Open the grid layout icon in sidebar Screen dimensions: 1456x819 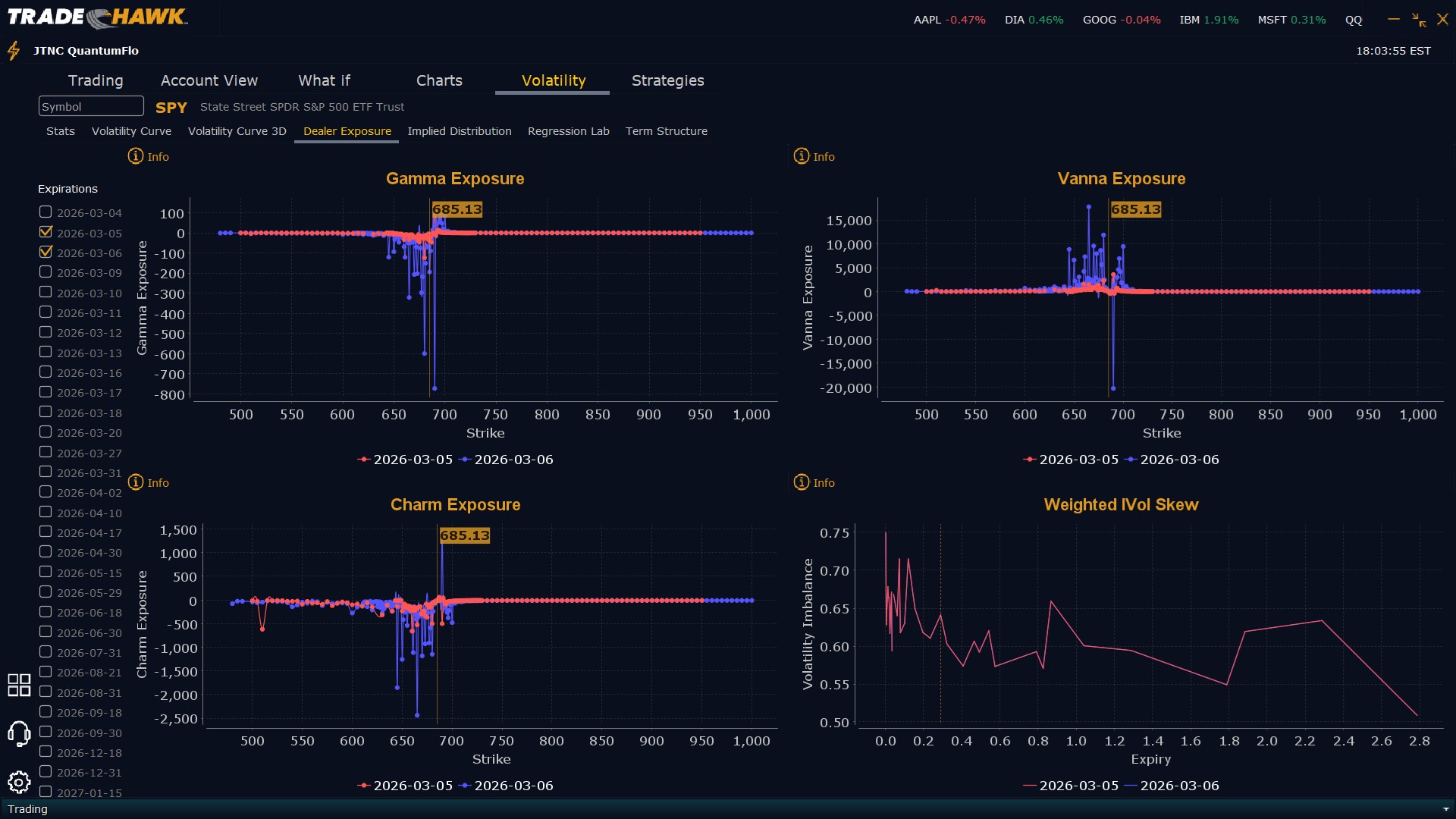tap(19, 685)
